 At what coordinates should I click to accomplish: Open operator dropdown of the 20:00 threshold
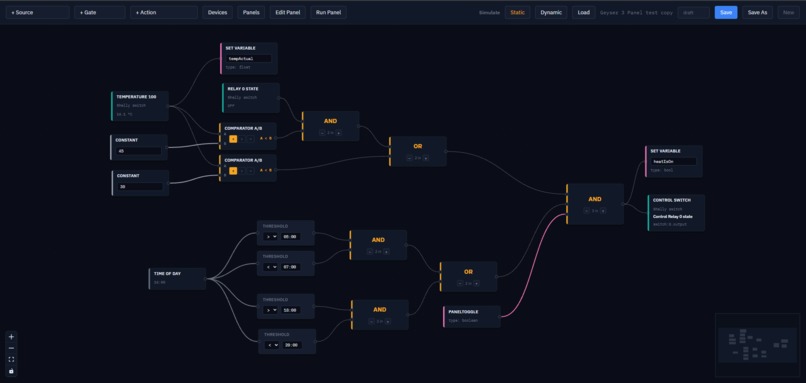(272, 345)
